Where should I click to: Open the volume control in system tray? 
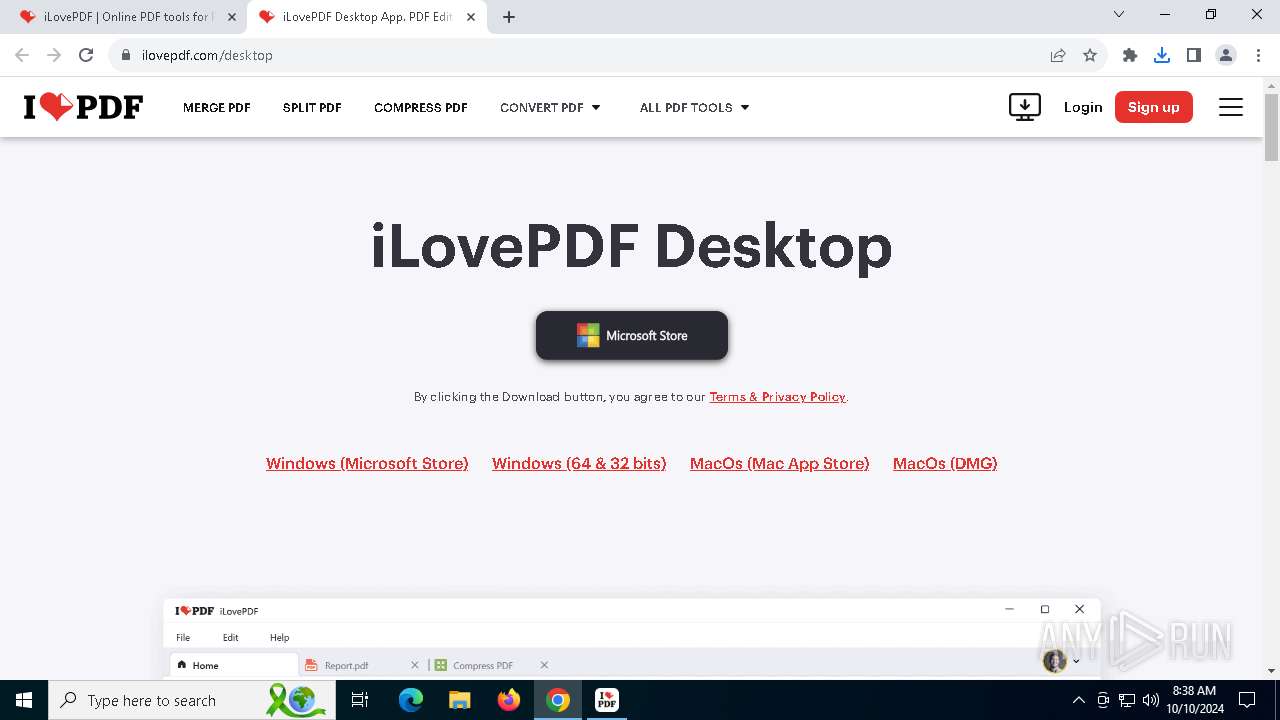[x=1151, y=700]
